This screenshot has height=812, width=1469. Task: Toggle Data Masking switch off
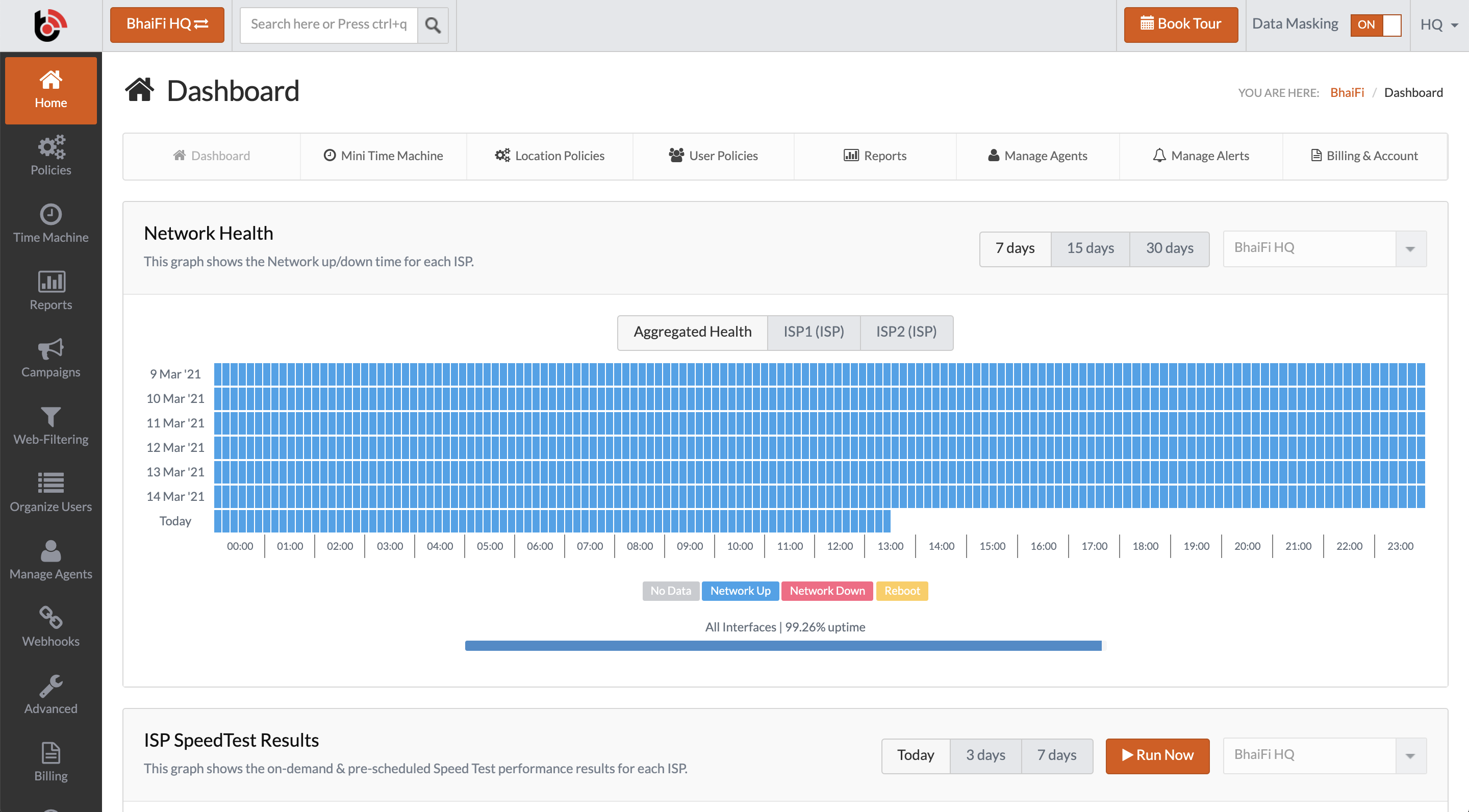pos(1375,24)
